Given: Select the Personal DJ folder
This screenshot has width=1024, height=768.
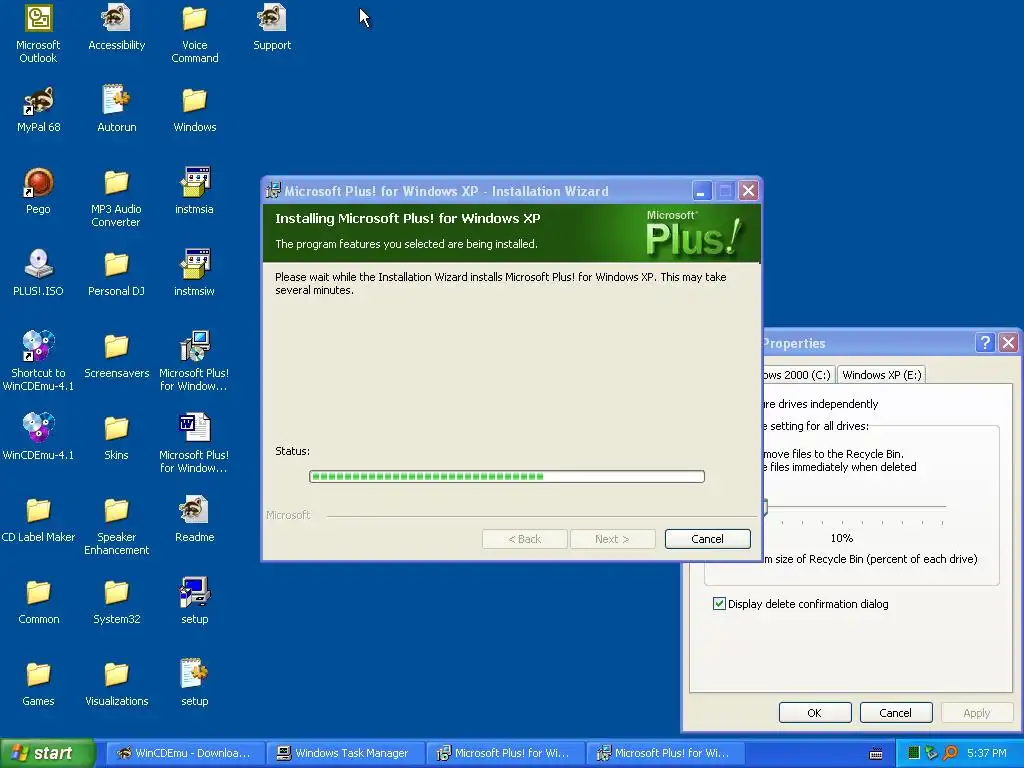Looking at the screenshot, I should point(116,274).
